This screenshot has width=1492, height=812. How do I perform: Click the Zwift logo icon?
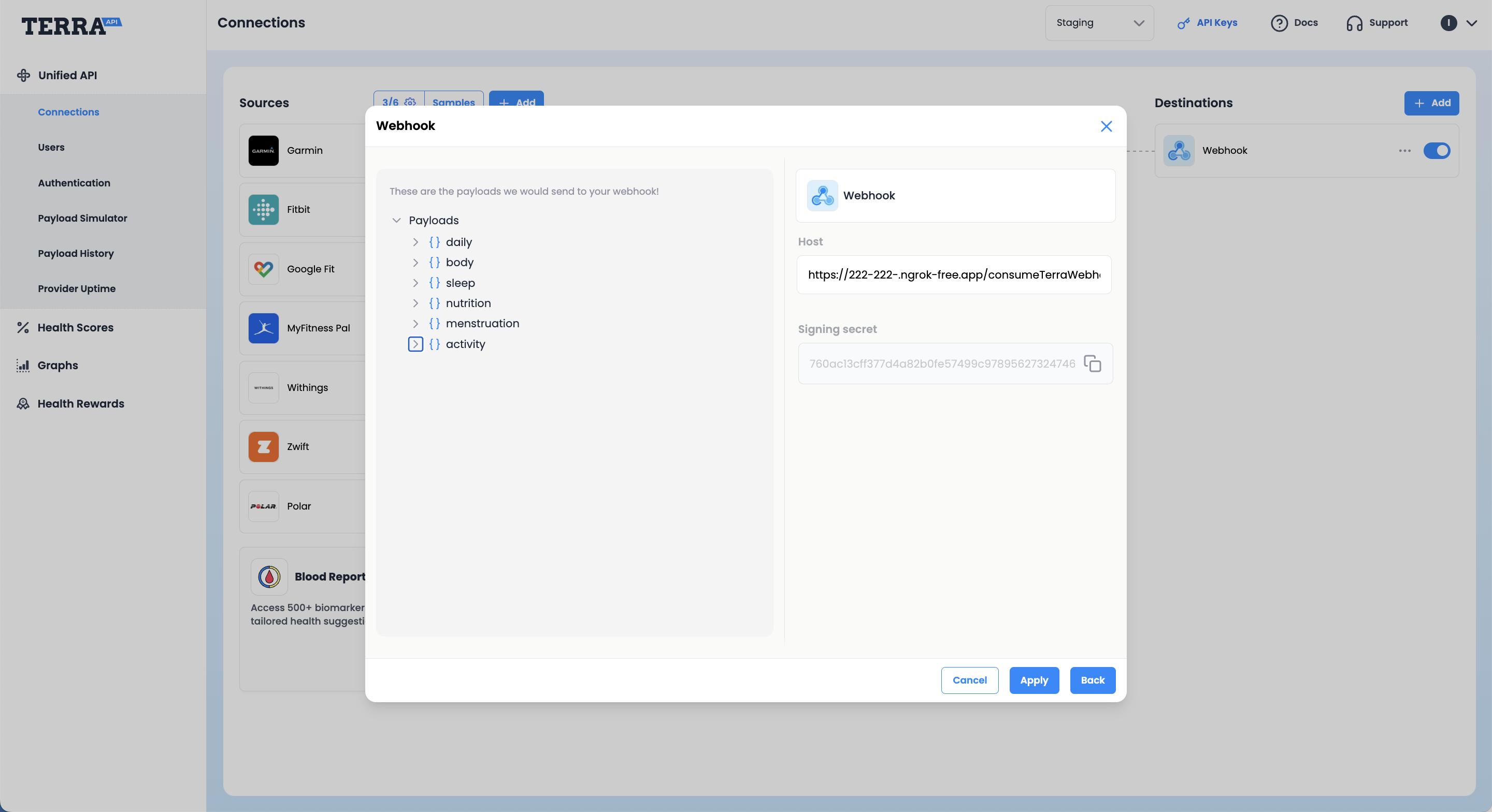pos(264,446)
